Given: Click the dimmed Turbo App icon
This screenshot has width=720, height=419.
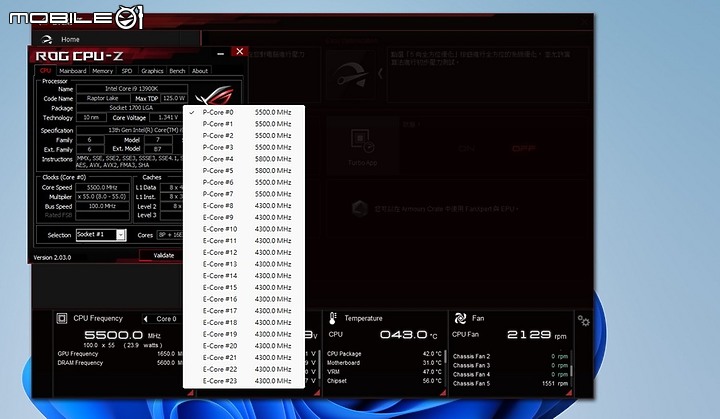Looking at the screenshot, I should click(x=362, y=141).
